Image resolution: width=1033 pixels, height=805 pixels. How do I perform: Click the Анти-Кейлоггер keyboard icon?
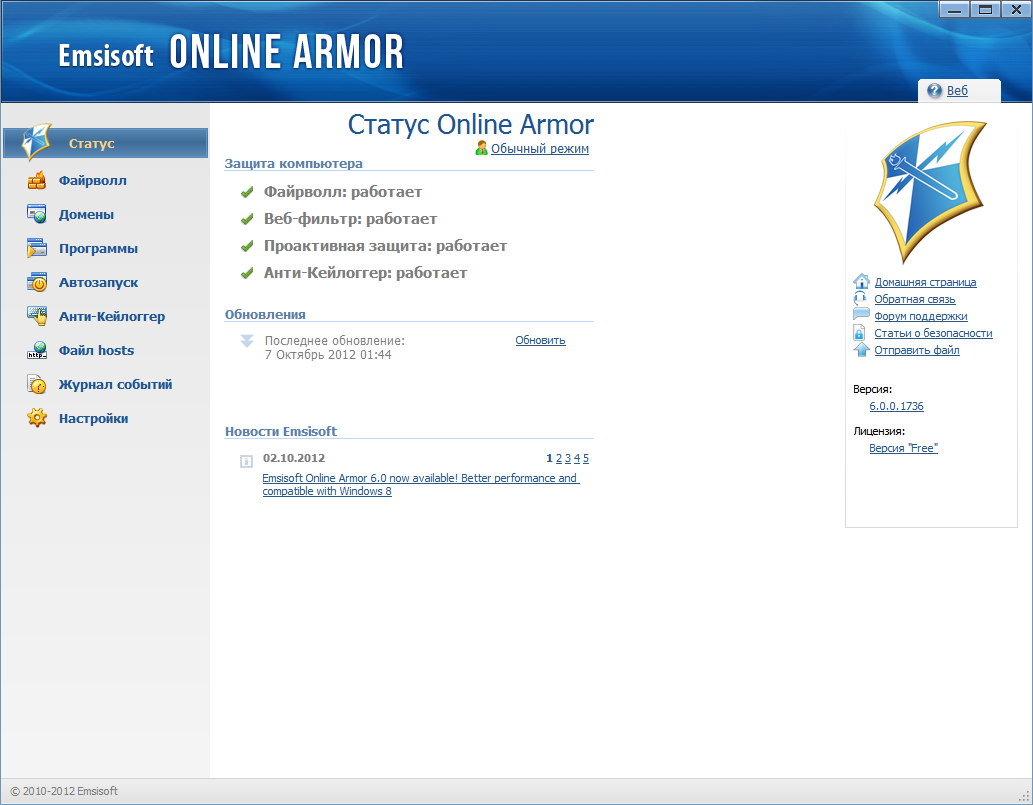pos(37,316)
